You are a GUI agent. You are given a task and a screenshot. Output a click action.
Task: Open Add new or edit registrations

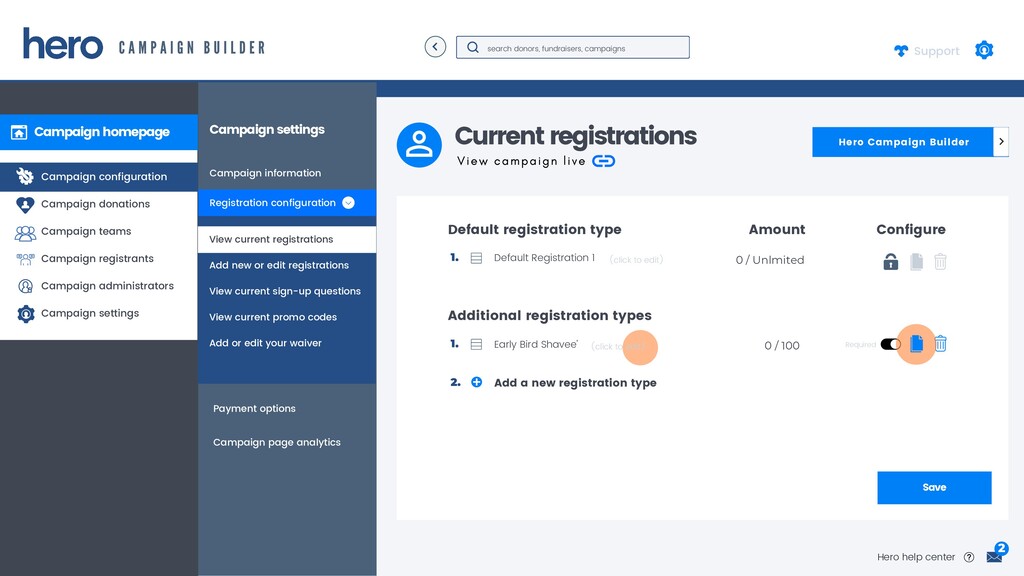pos(279,265)
